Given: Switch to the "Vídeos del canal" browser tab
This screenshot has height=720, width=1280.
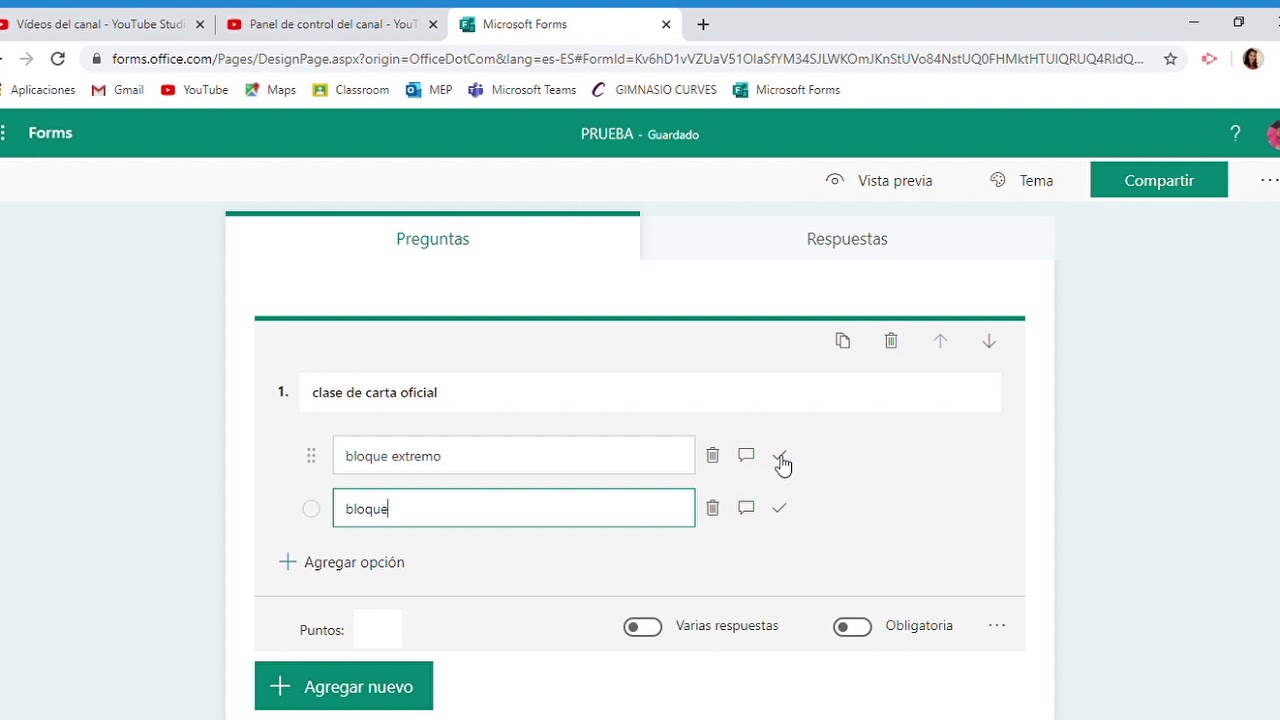Looking at the screenshot, I should pos(100,24).
